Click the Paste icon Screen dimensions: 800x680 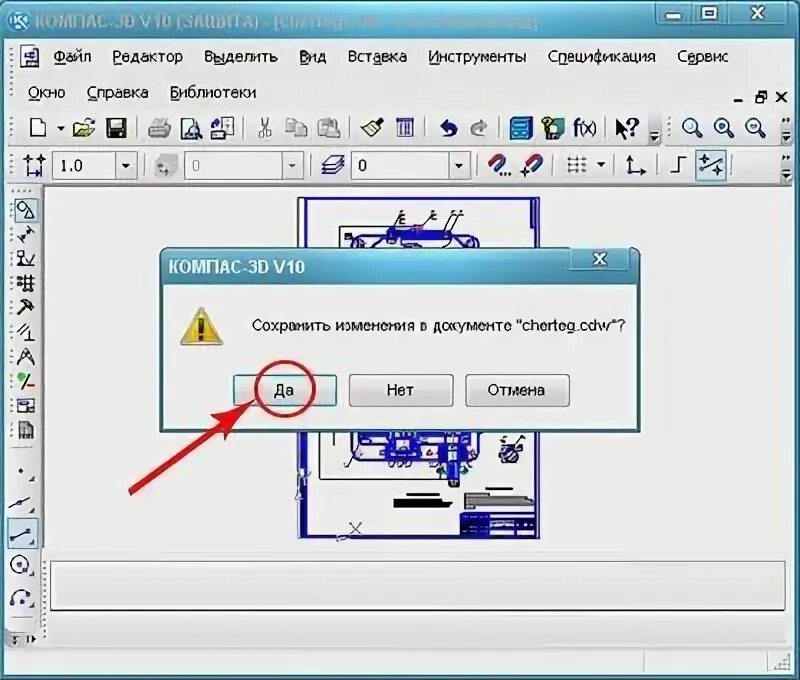(329, 128)
